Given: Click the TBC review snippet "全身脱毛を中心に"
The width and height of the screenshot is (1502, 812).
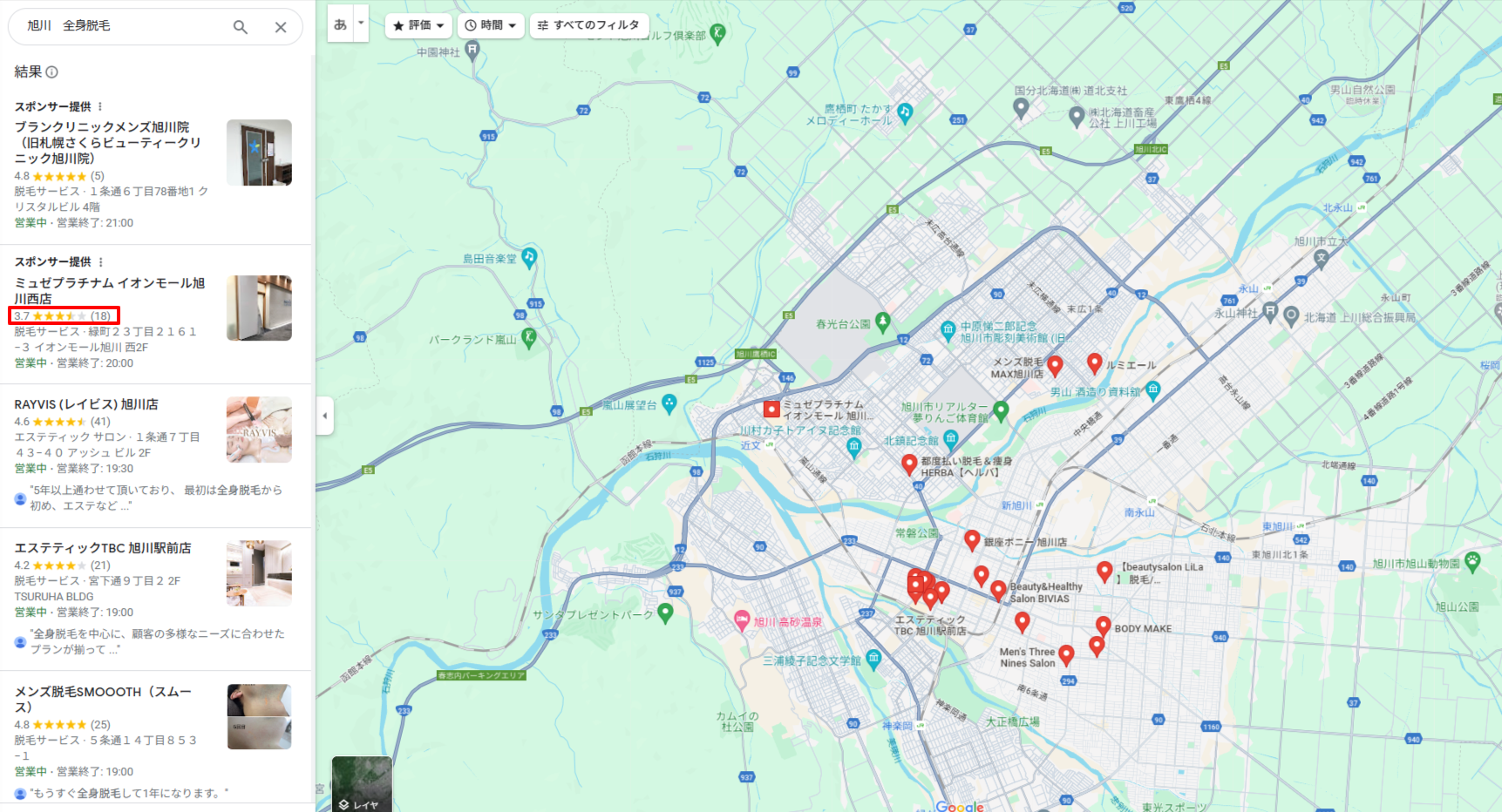Looking at the screenshot, I should click(x=158, y=641).
